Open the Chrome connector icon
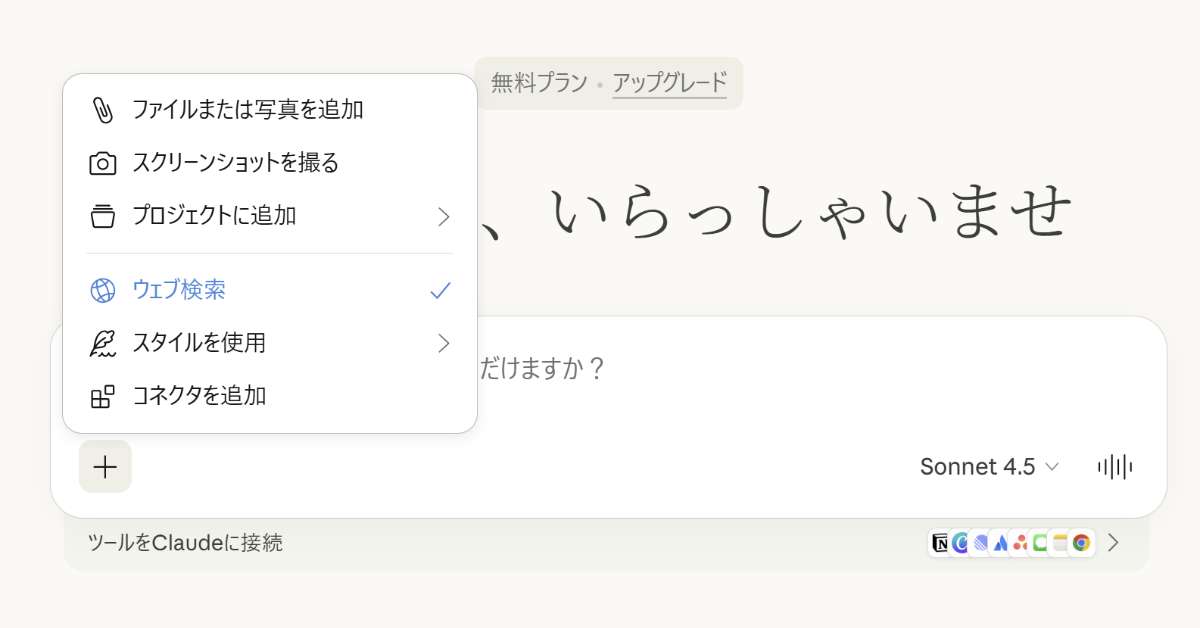1200x628 pixels. 1081,543
